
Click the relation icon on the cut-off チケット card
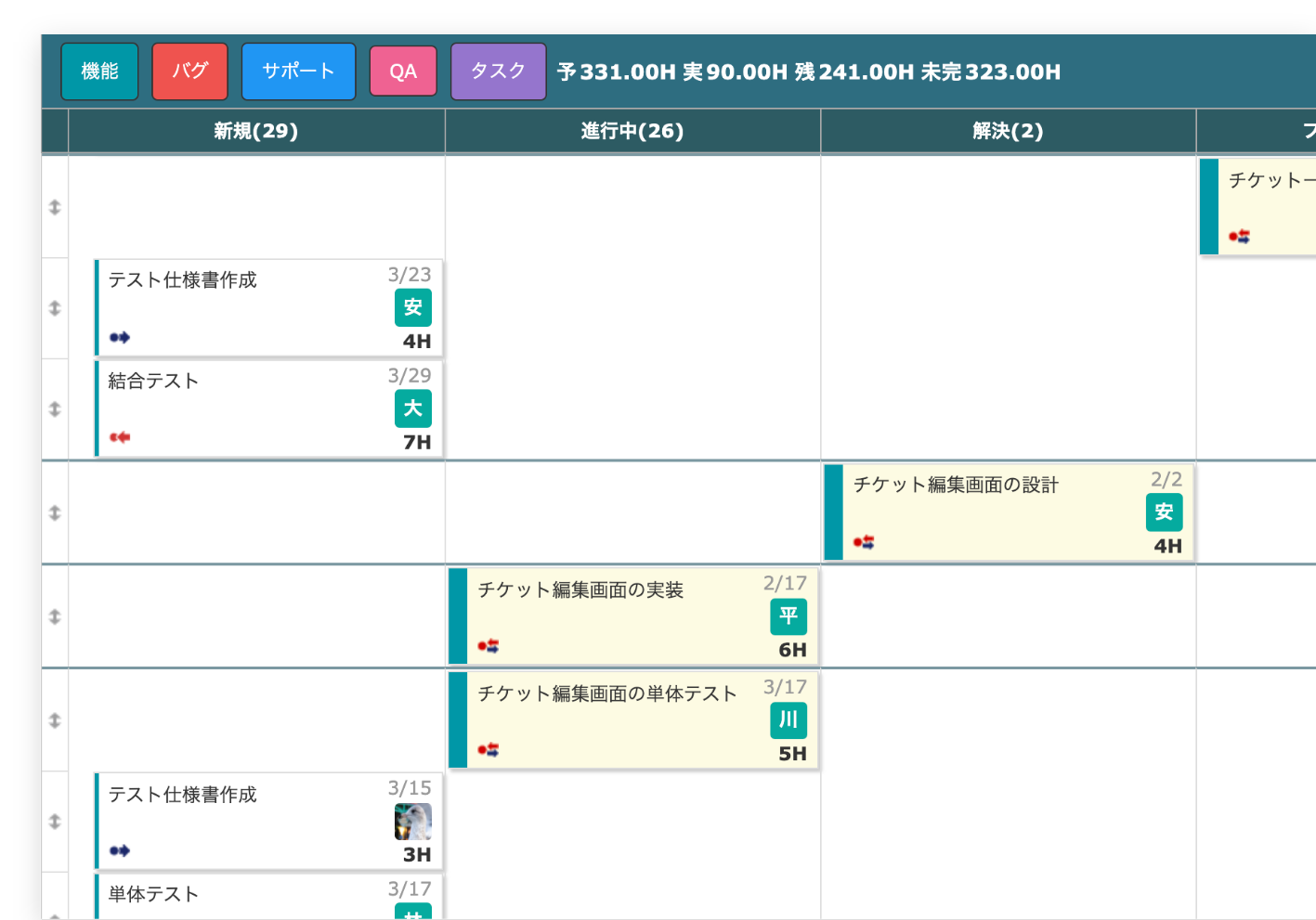coord(1239,237)
